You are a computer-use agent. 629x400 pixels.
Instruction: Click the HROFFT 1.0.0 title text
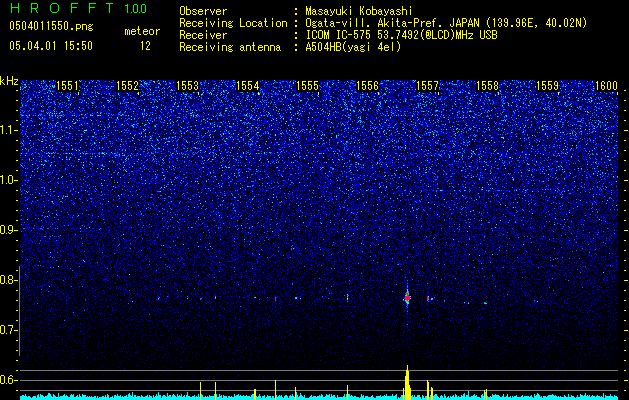[79, 8]
